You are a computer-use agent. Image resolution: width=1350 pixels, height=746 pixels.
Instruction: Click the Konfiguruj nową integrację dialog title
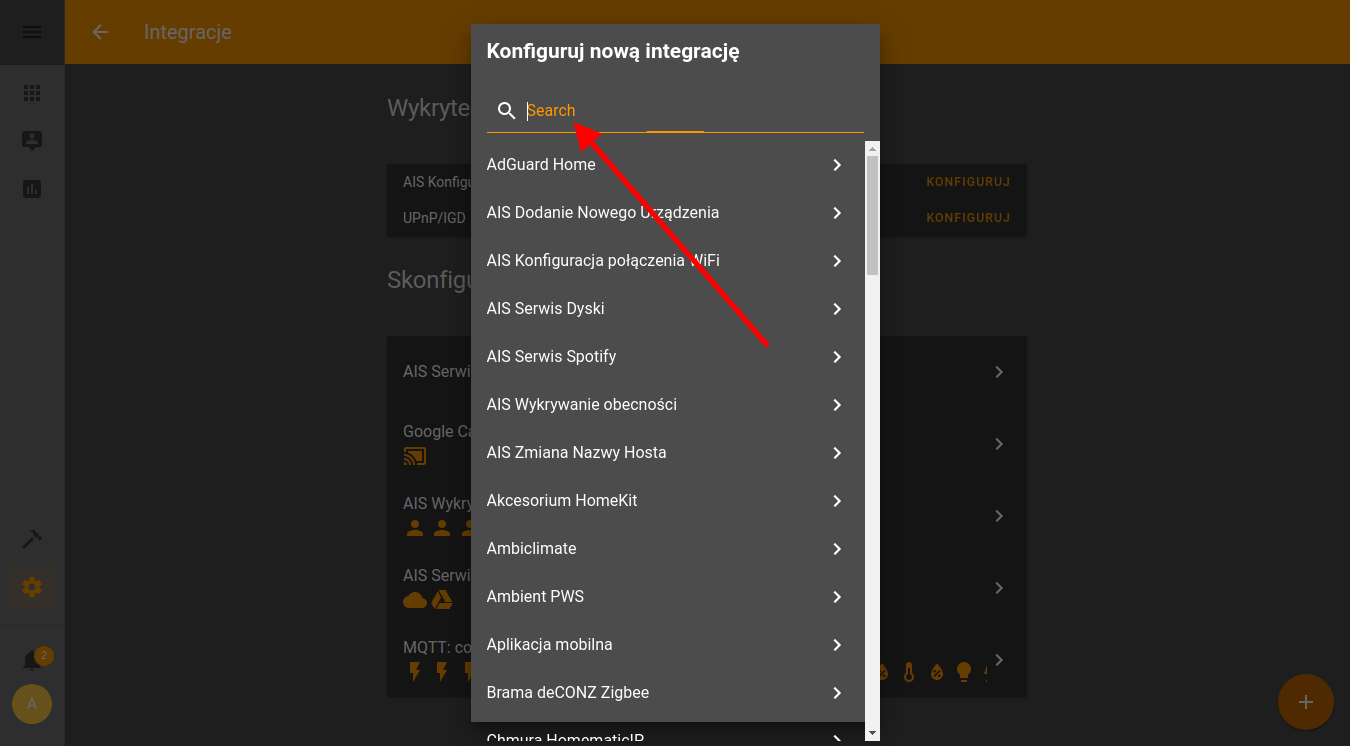pyautogui.click(x=613, y=52)
